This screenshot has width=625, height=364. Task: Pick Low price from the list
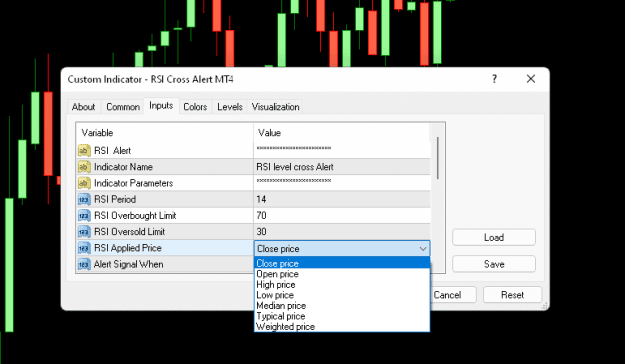click(342, 295)
